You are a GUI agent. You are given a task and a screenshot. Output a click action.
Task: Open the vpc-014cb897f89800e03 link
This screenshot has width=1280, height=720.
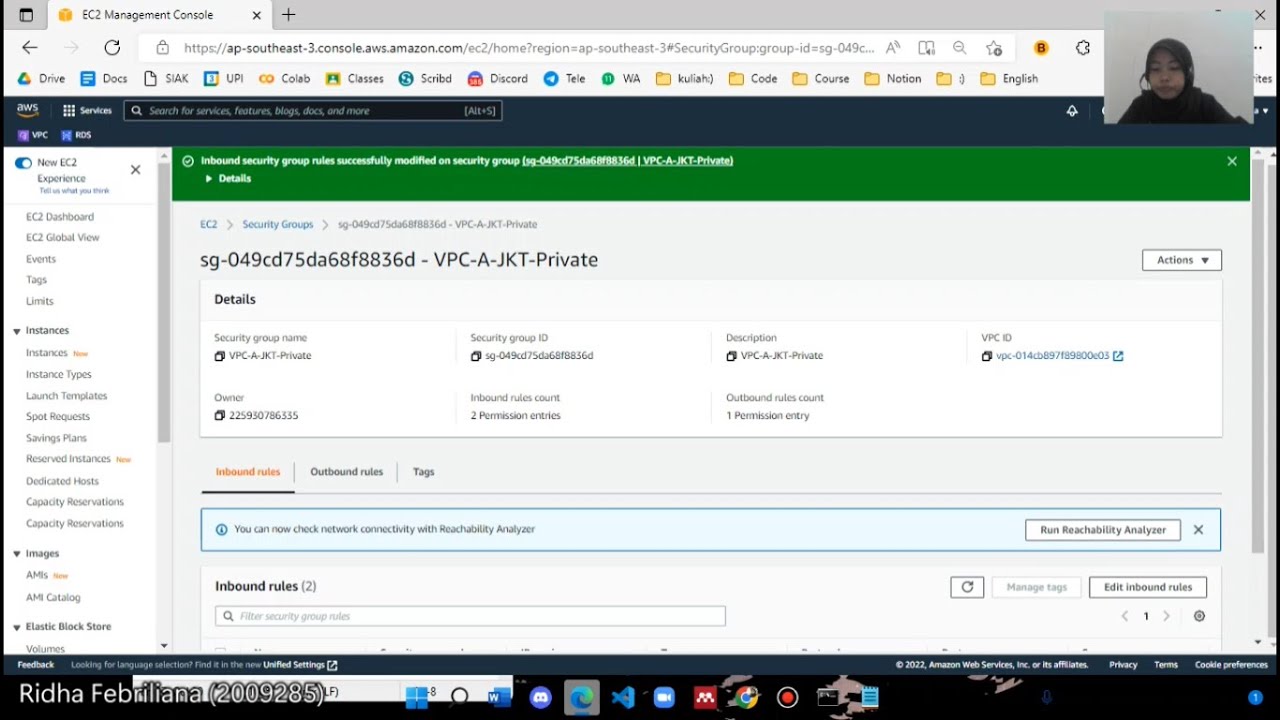point(1052,356)
